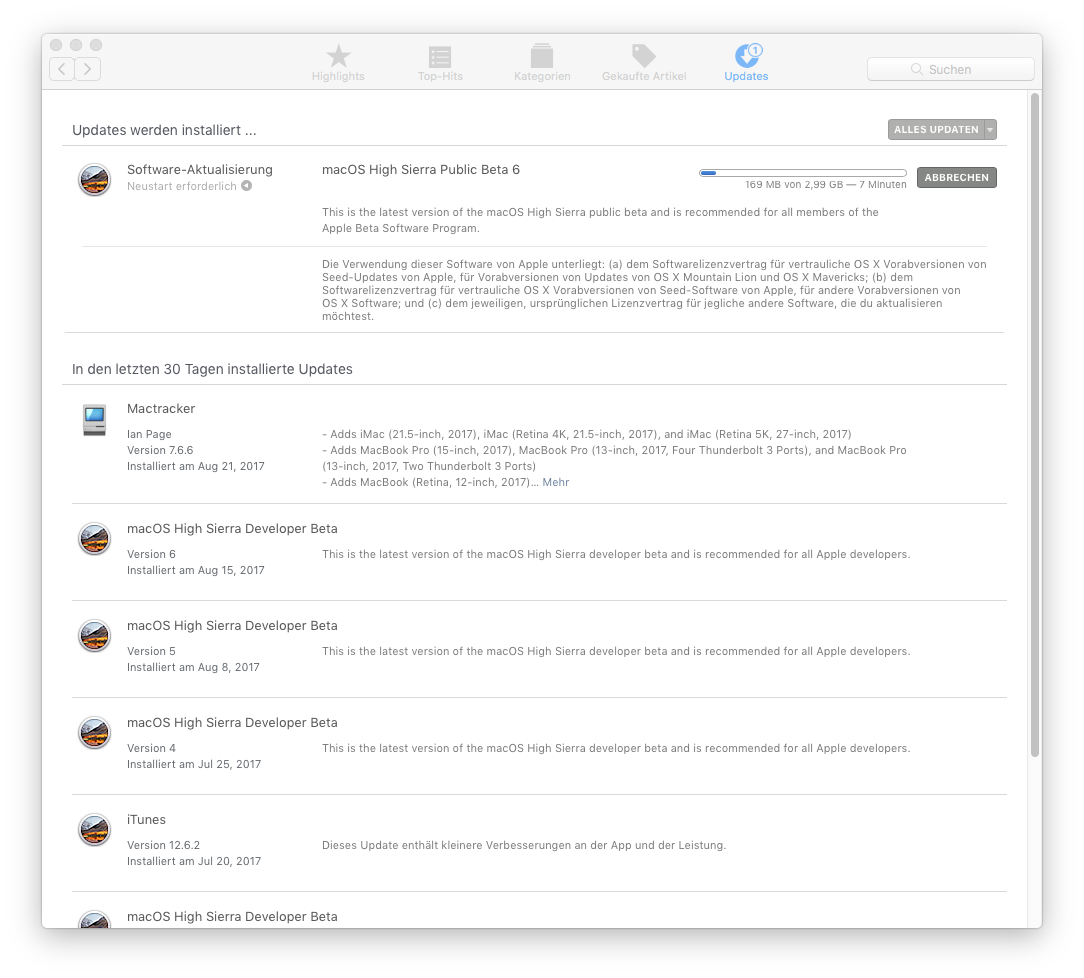This screenshot has height=978, width=1084.
Task: Click the close window button
Action: coord(57,45)
